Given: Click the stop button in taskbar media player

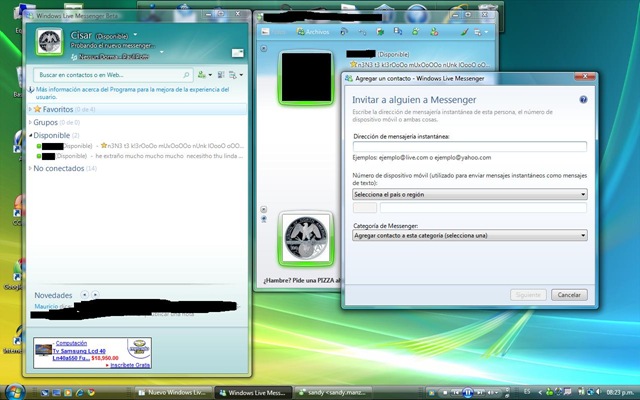Looking at the screenshot, I should (444, 393).
